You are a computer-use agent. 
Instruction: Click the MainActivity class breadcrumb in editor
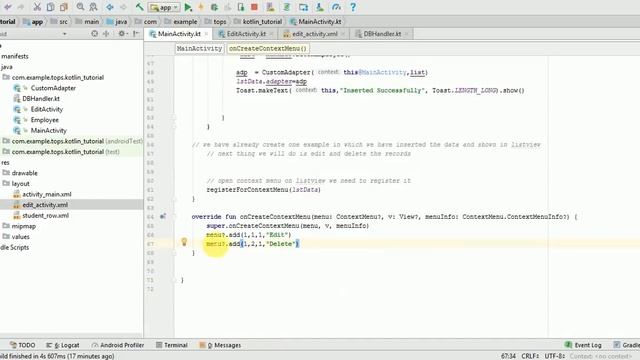(x=199, y=49)
